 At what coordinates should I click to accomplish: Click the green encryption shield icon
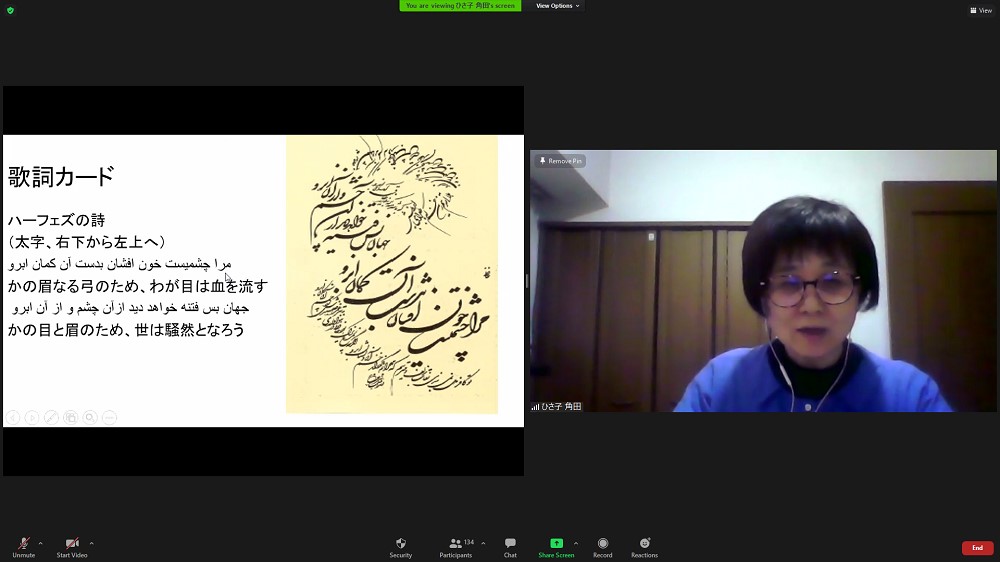tap(10, 10)
